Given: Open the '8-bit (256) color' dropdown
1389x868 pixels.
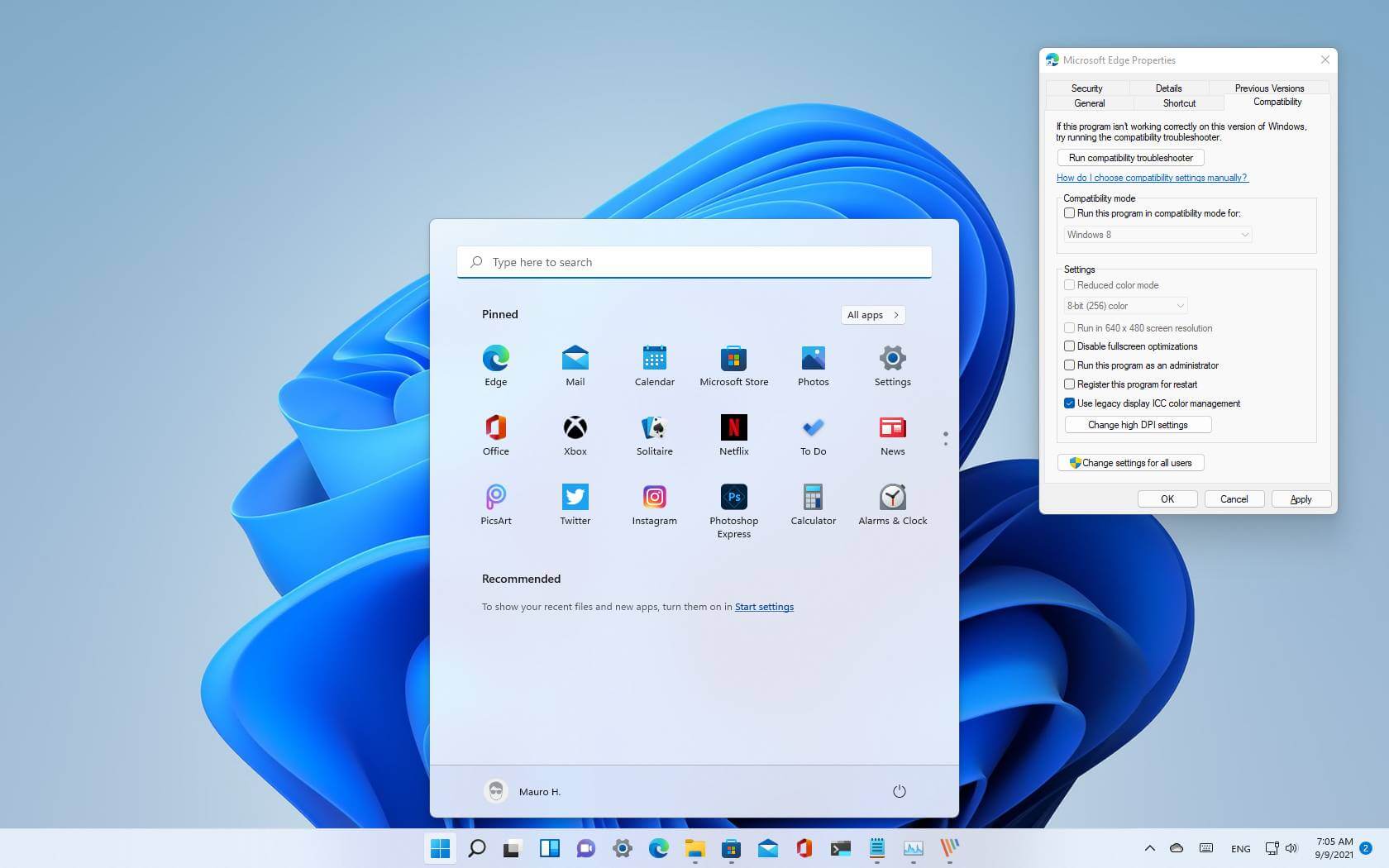Looking at the screenshot, I should click(1124, 305).
